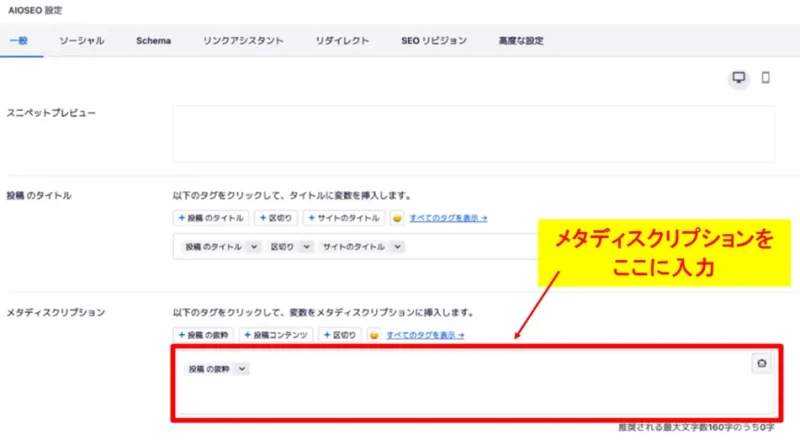Click the スニペットプレビュー label text

click(x=51, y=113)
